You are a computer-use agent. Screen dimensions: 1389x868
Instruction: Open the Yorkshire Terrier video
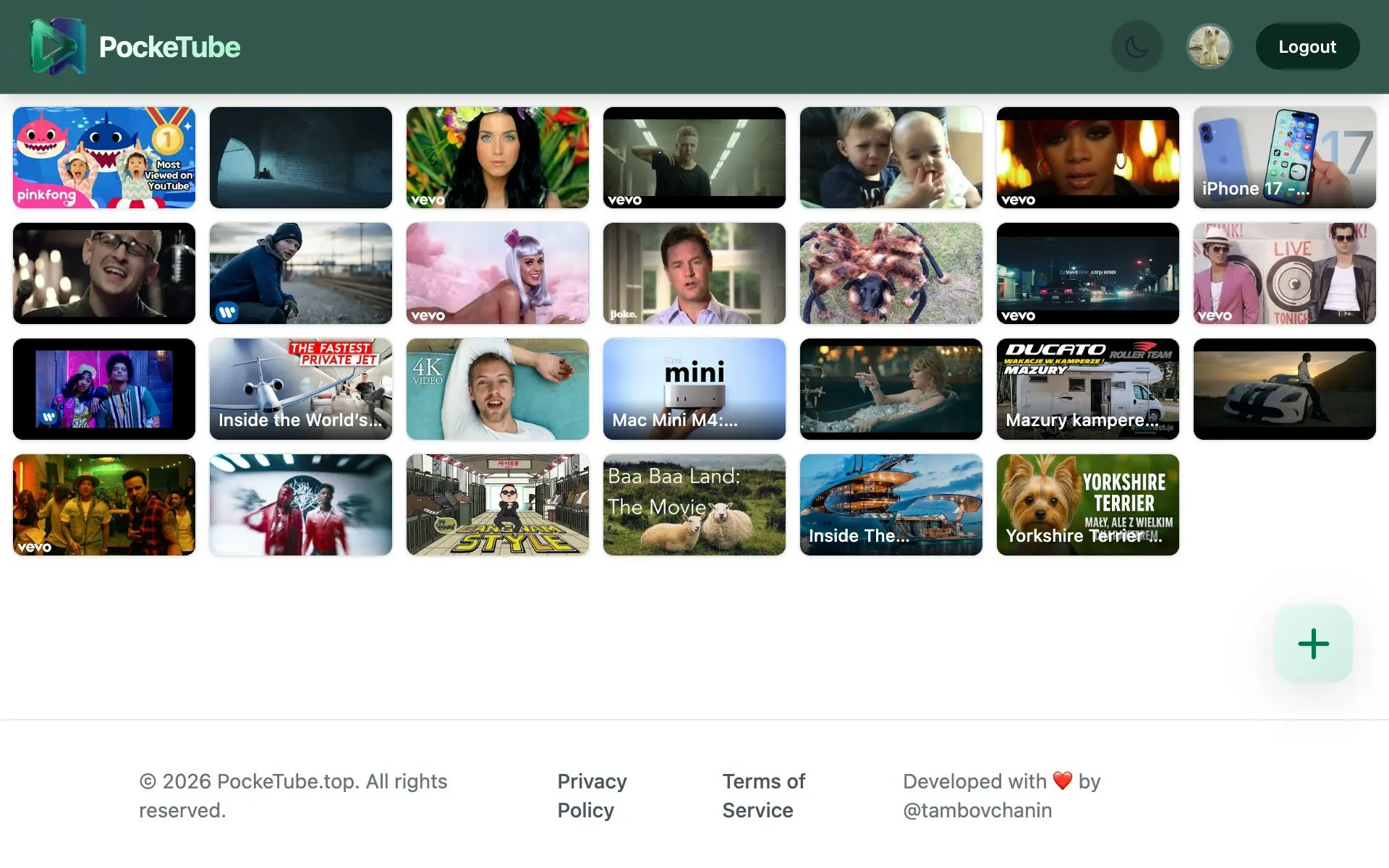(x=1088, y=504)
